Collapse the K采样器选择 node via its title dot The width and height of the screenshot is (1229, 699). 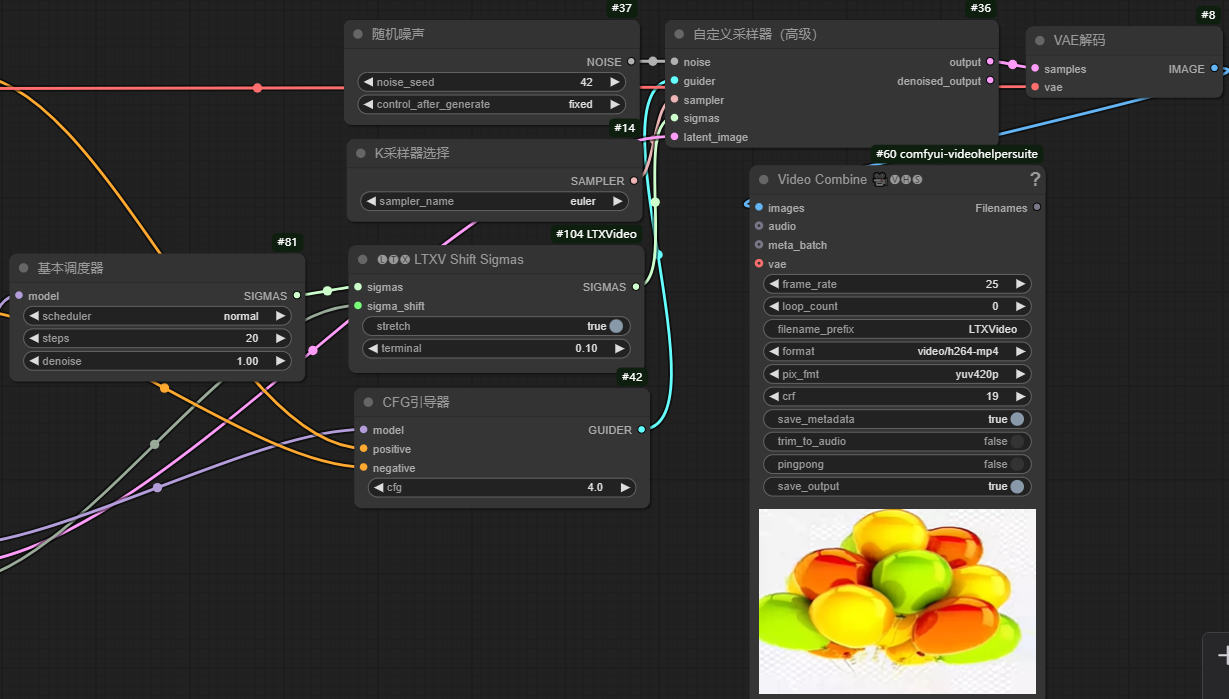[x=361, y=153]
